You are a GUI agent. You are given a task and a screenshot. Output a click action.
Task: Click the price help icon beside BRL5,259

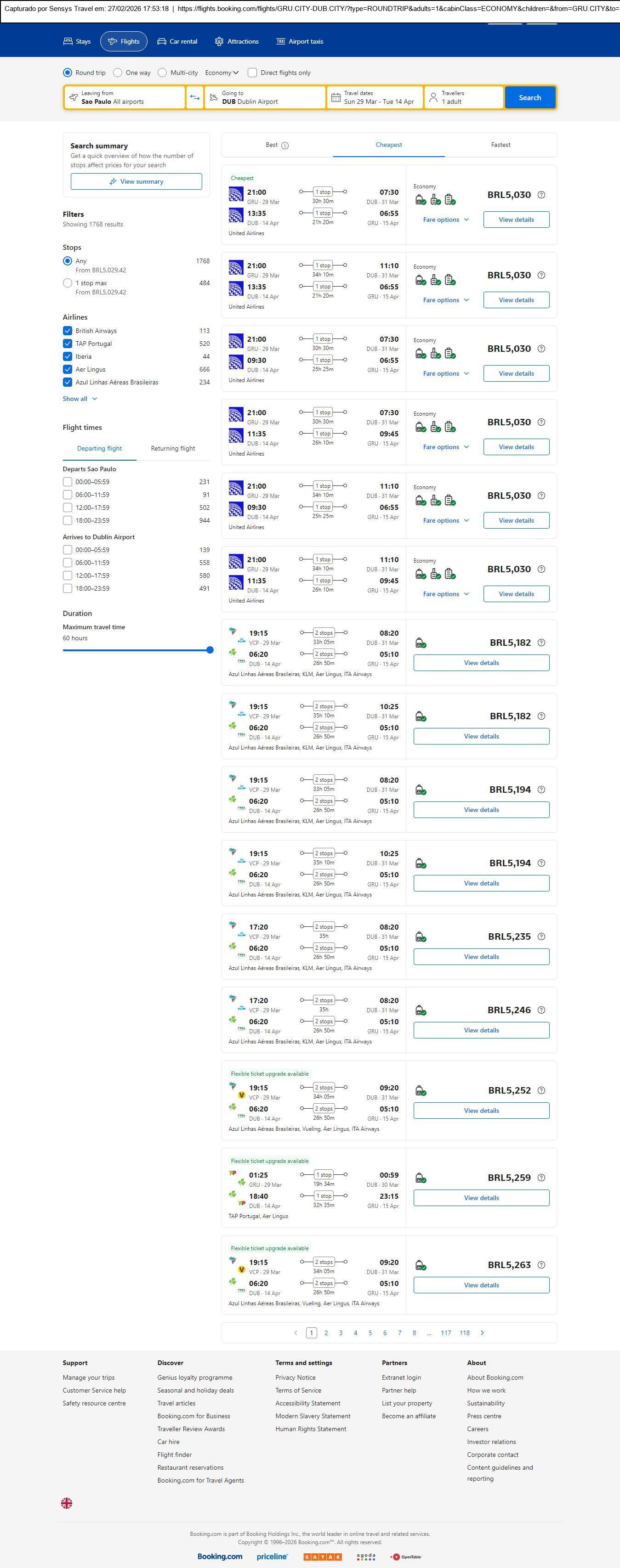point(541,1177)
